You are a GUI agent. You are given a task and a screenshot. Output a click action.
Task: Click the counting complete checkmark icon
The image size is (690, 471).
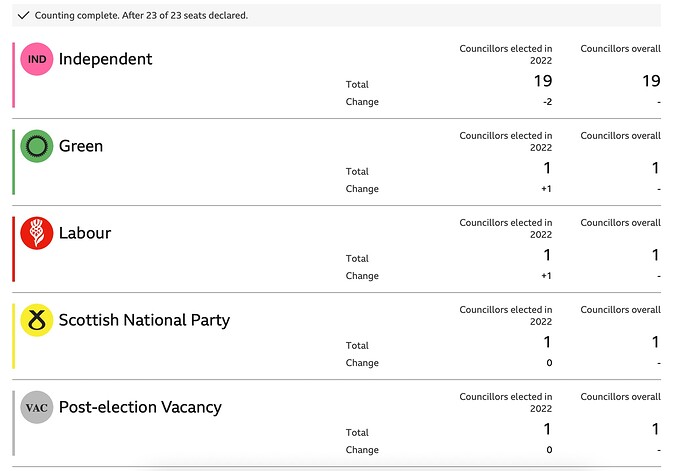click(x=24, y=16)
